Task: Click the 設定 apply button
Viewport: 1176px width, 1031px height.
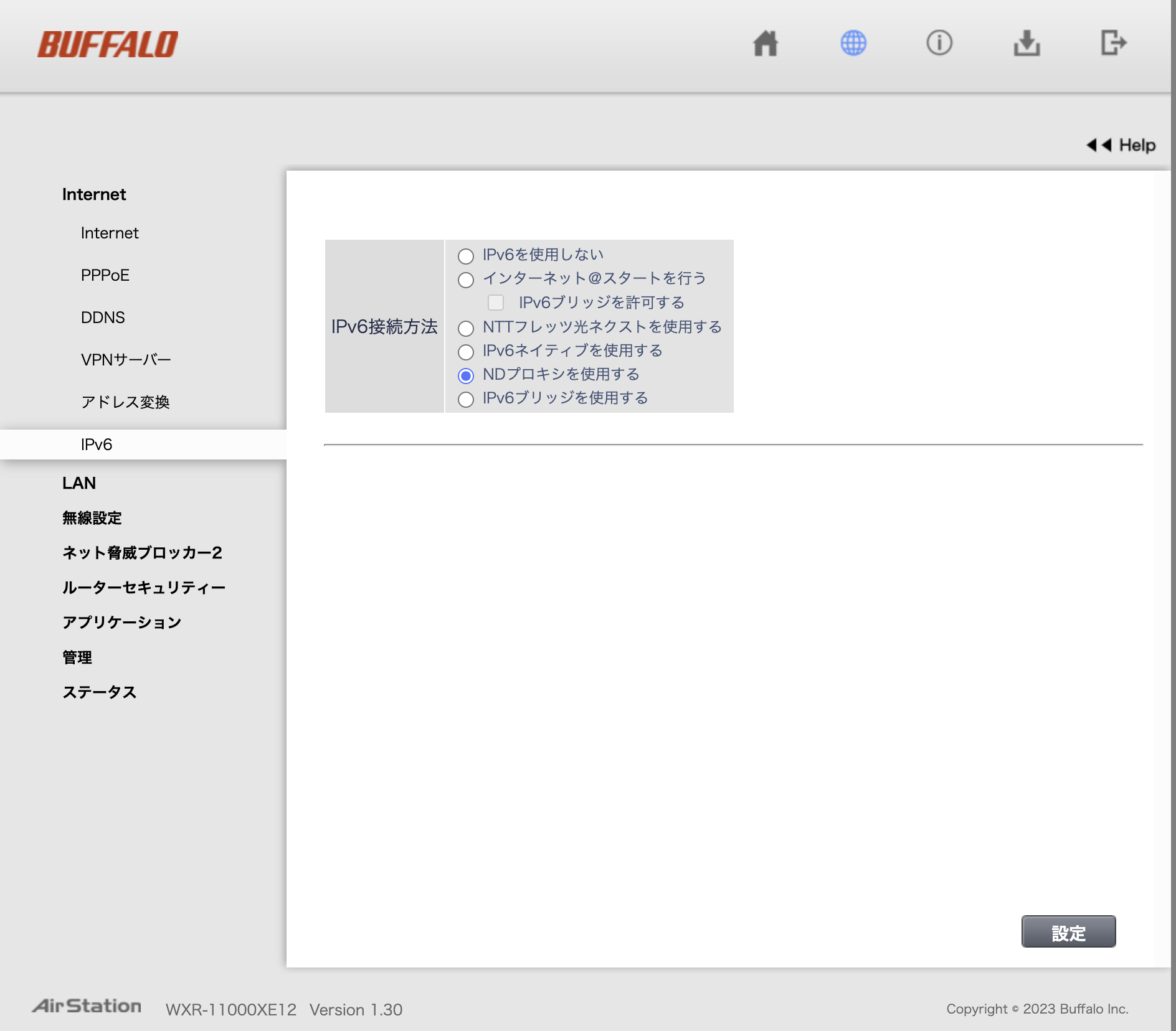Action: click(1068, 932)
